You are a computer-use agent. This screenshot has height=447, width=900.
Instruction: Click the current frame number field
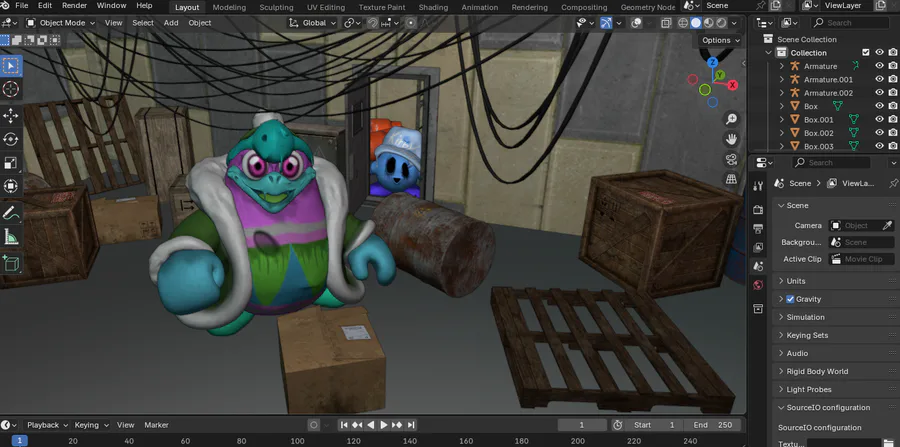[581, 425]
